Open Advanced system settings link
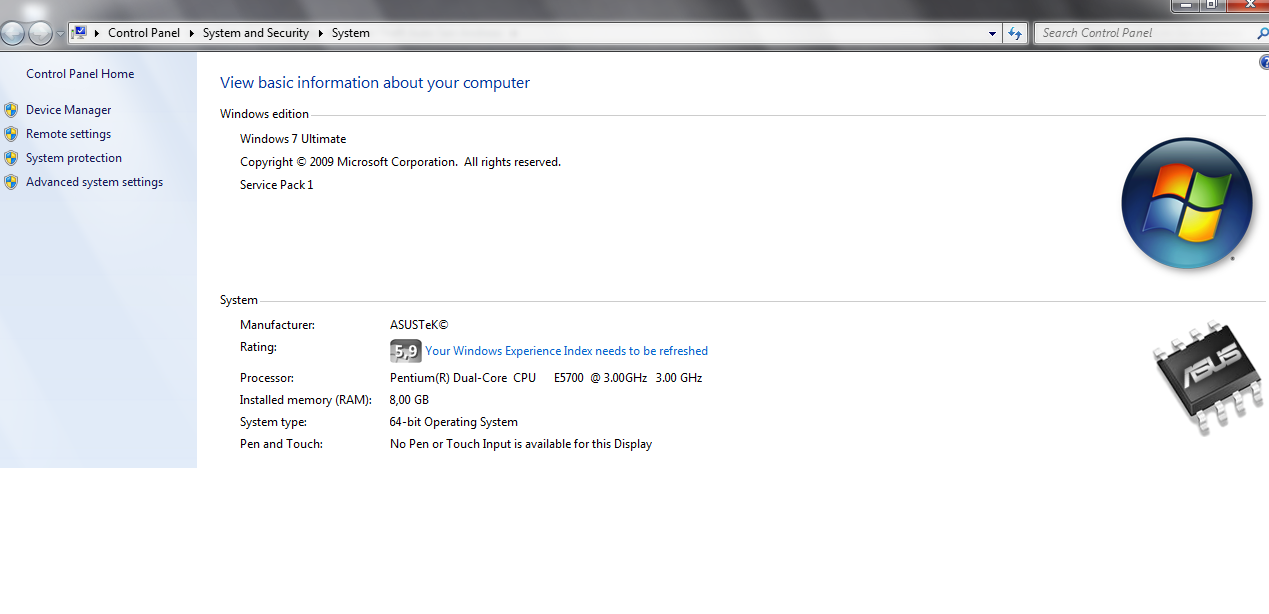1269x614 pixels. (x=95, y=182)
